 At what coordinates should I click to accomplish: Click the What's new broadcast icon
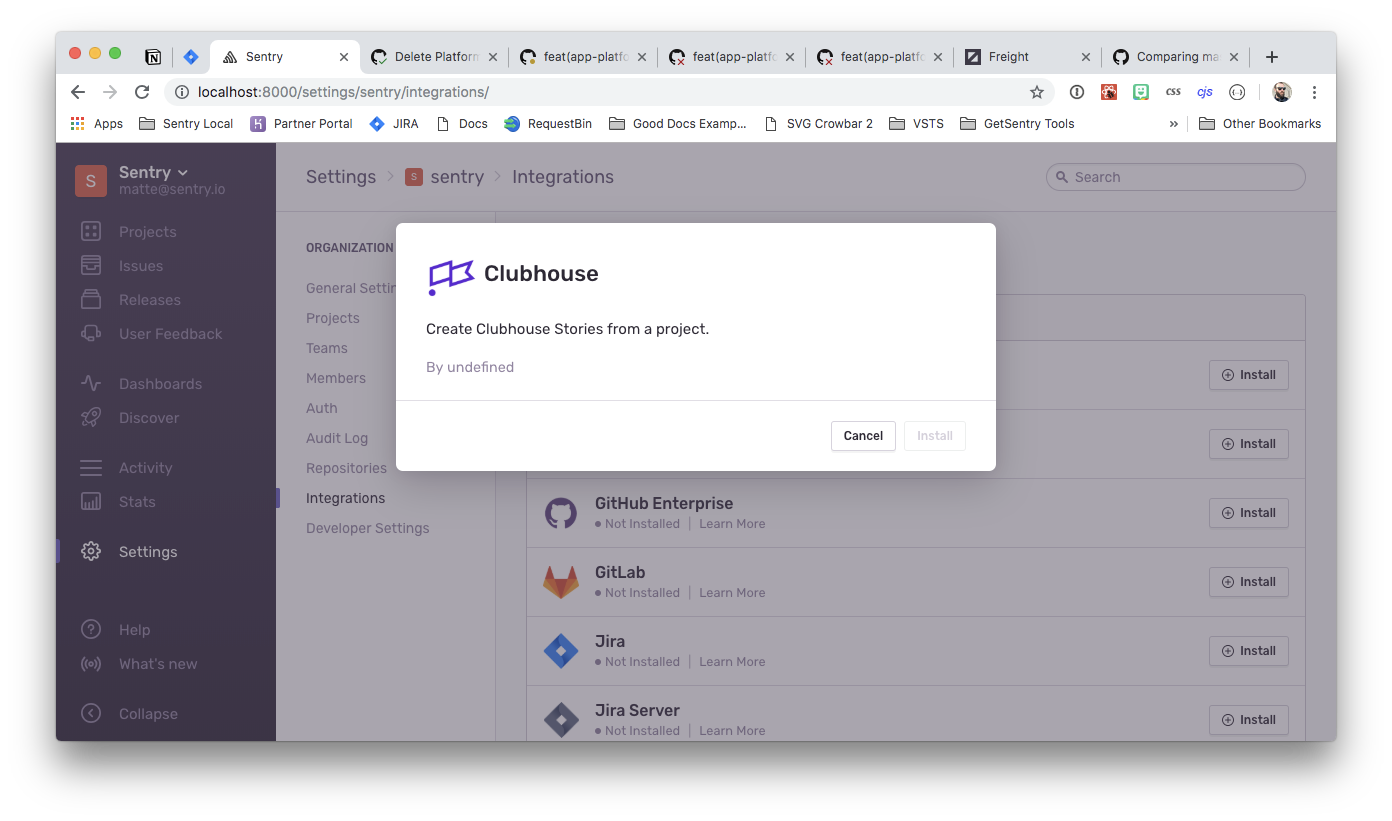pyautogui.click(x=91, y=663)
